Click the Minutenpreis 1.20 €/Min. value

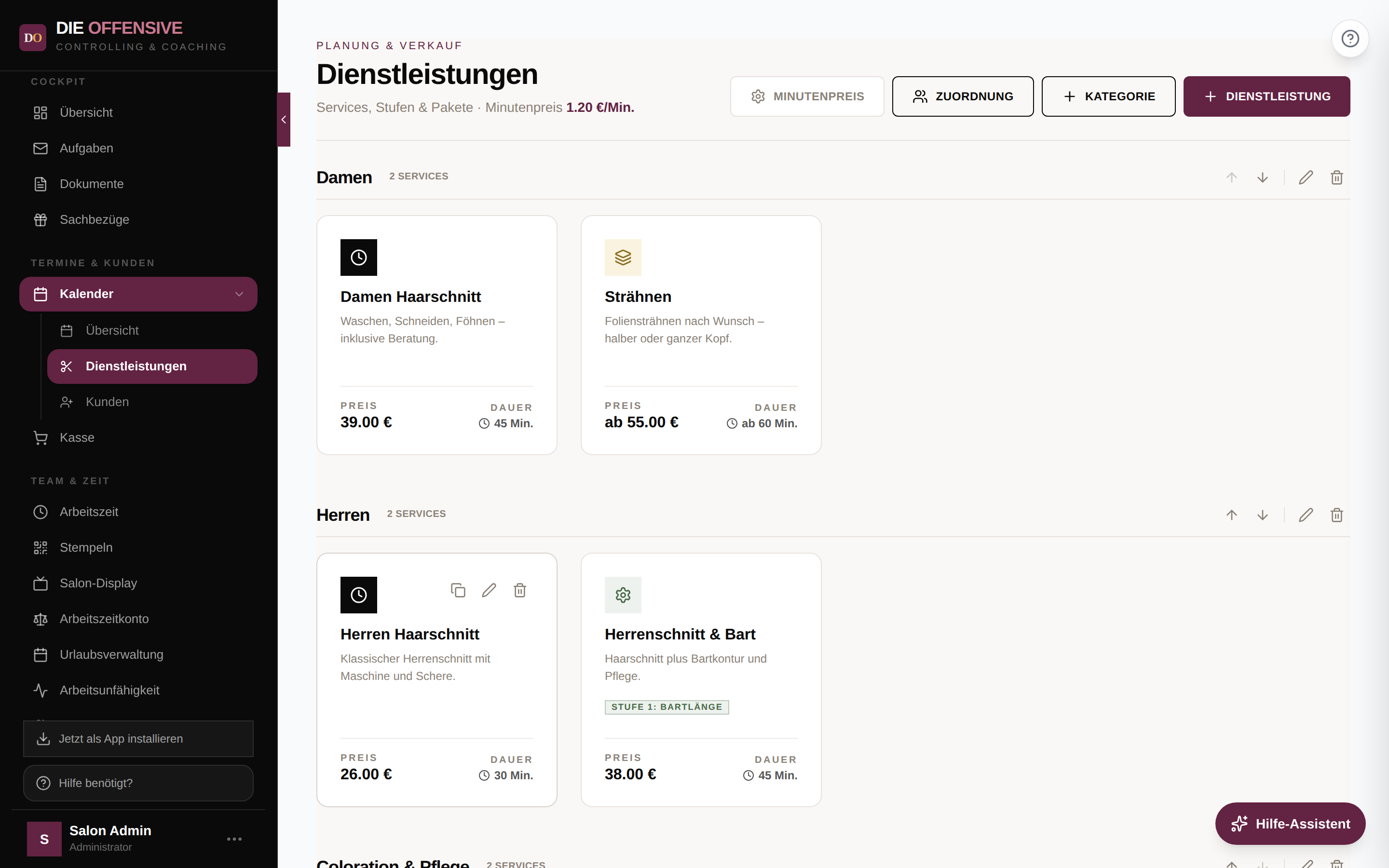point(600,108)
